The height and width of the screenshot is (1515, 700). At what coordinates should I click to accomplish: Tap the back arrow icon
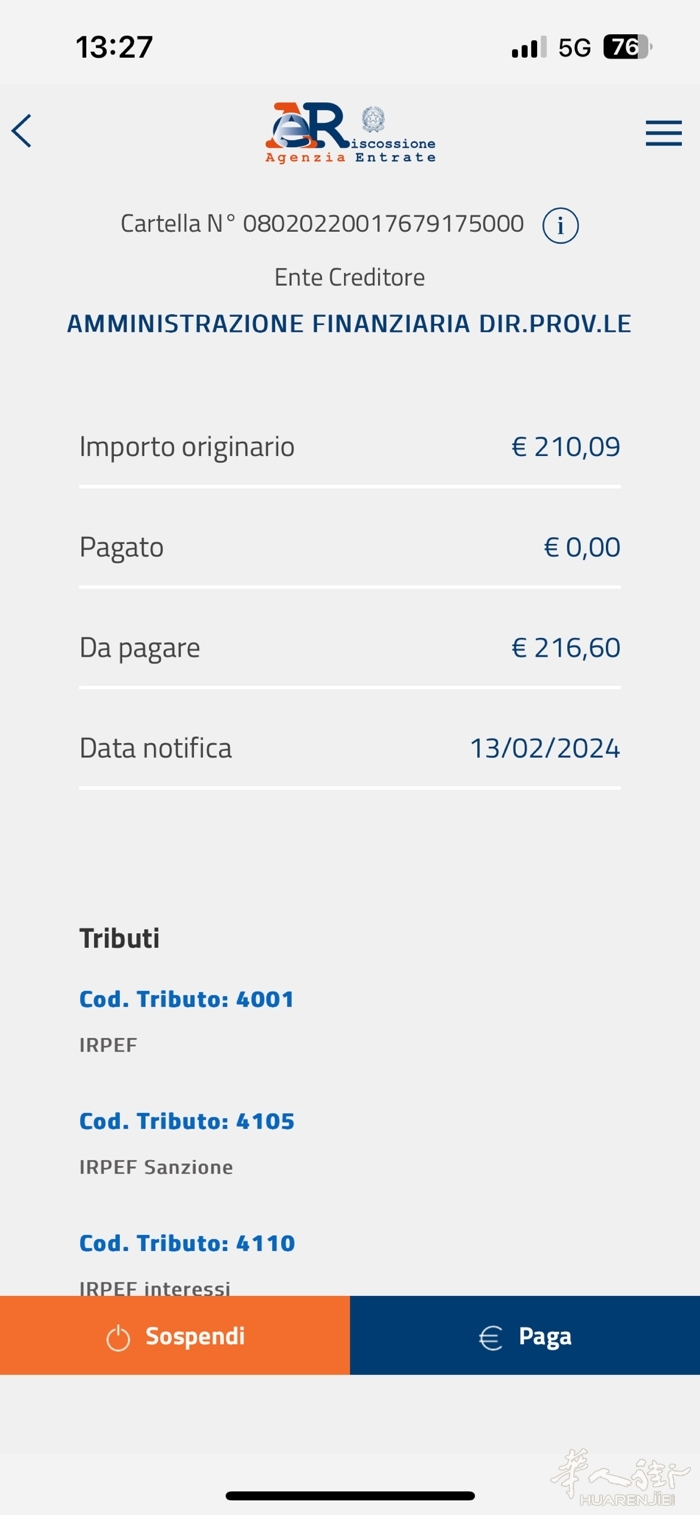[22, 131]
